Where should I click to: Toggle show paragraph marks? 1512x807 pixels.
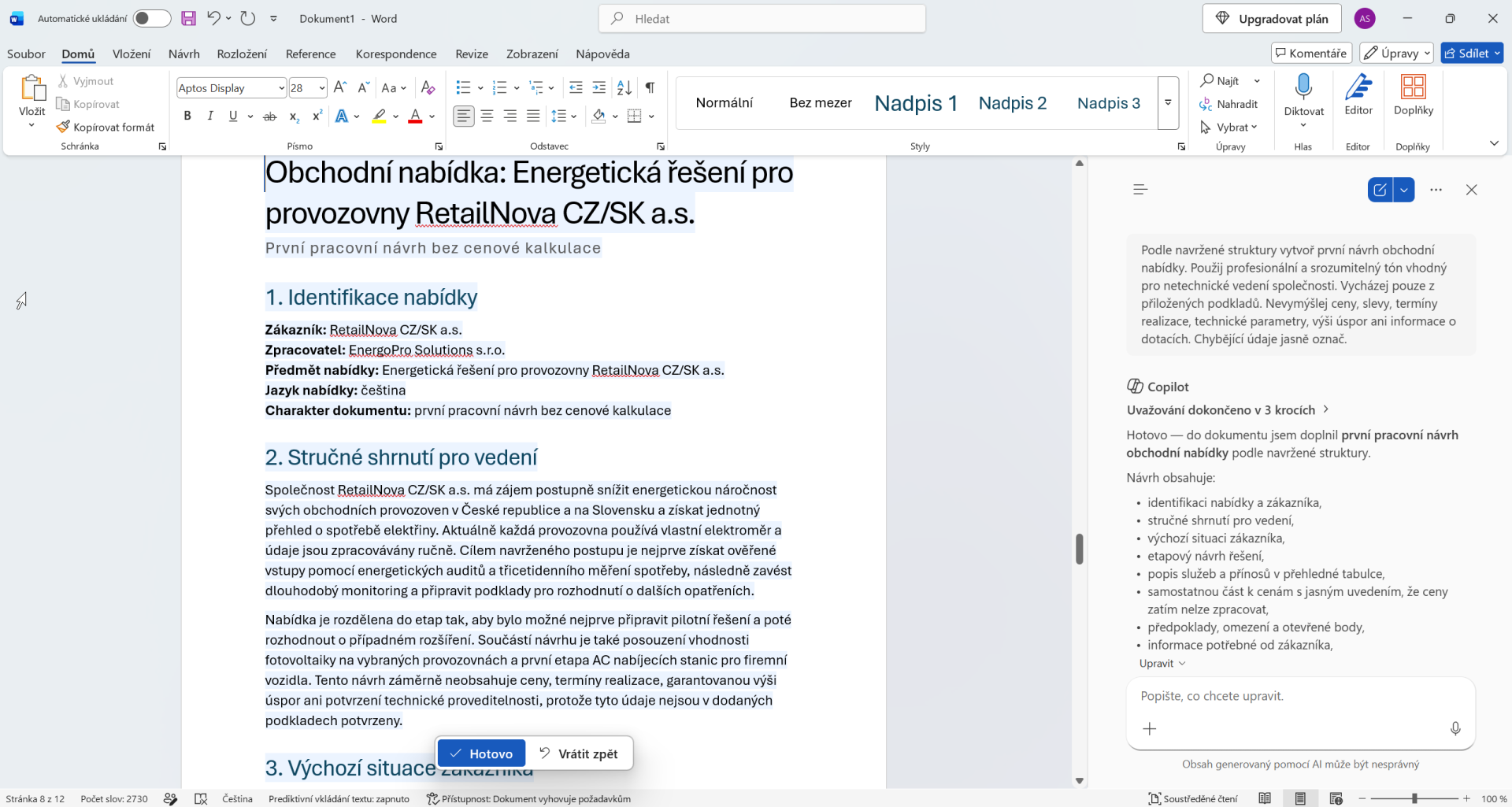[x=650, y=87]
